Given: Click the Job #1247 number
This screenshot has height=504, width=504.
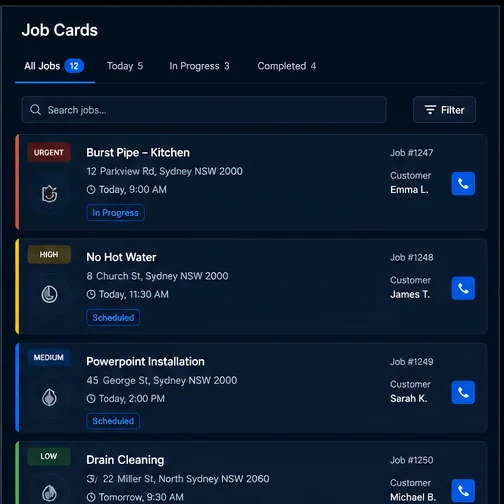Looking at the screenshot, I should tap(412, 153).
